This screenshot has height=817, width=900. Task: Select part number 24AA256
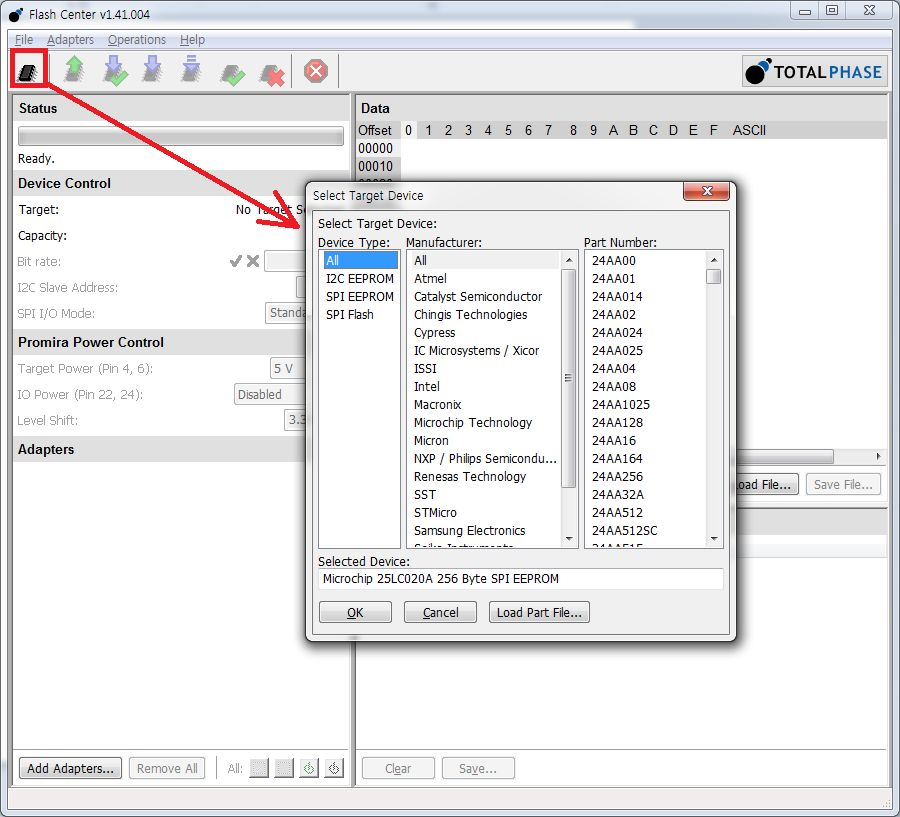647,477
